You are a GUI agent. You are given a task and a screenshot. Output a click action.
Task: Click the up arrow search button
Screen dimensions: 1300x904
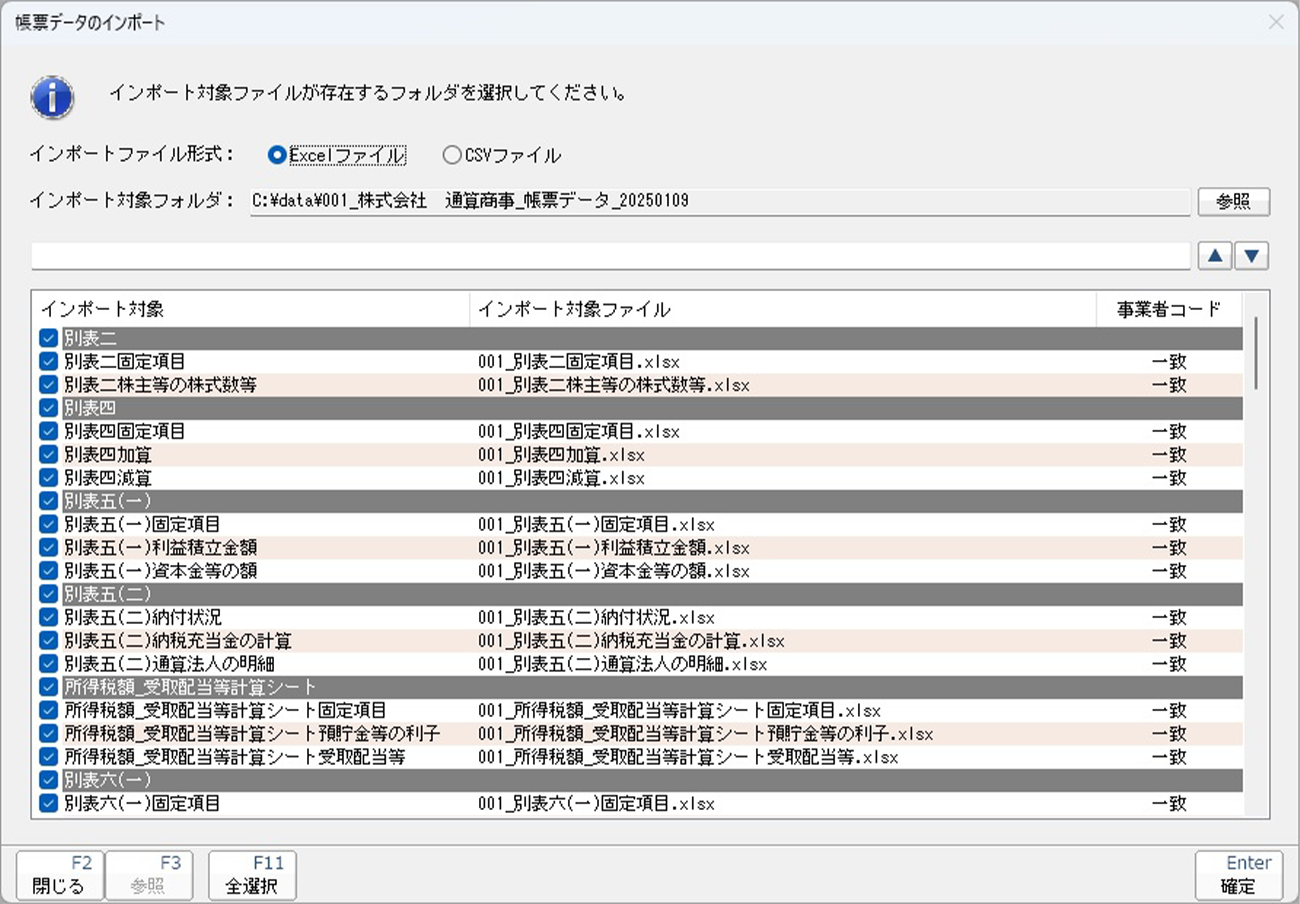click(1215, 256)
